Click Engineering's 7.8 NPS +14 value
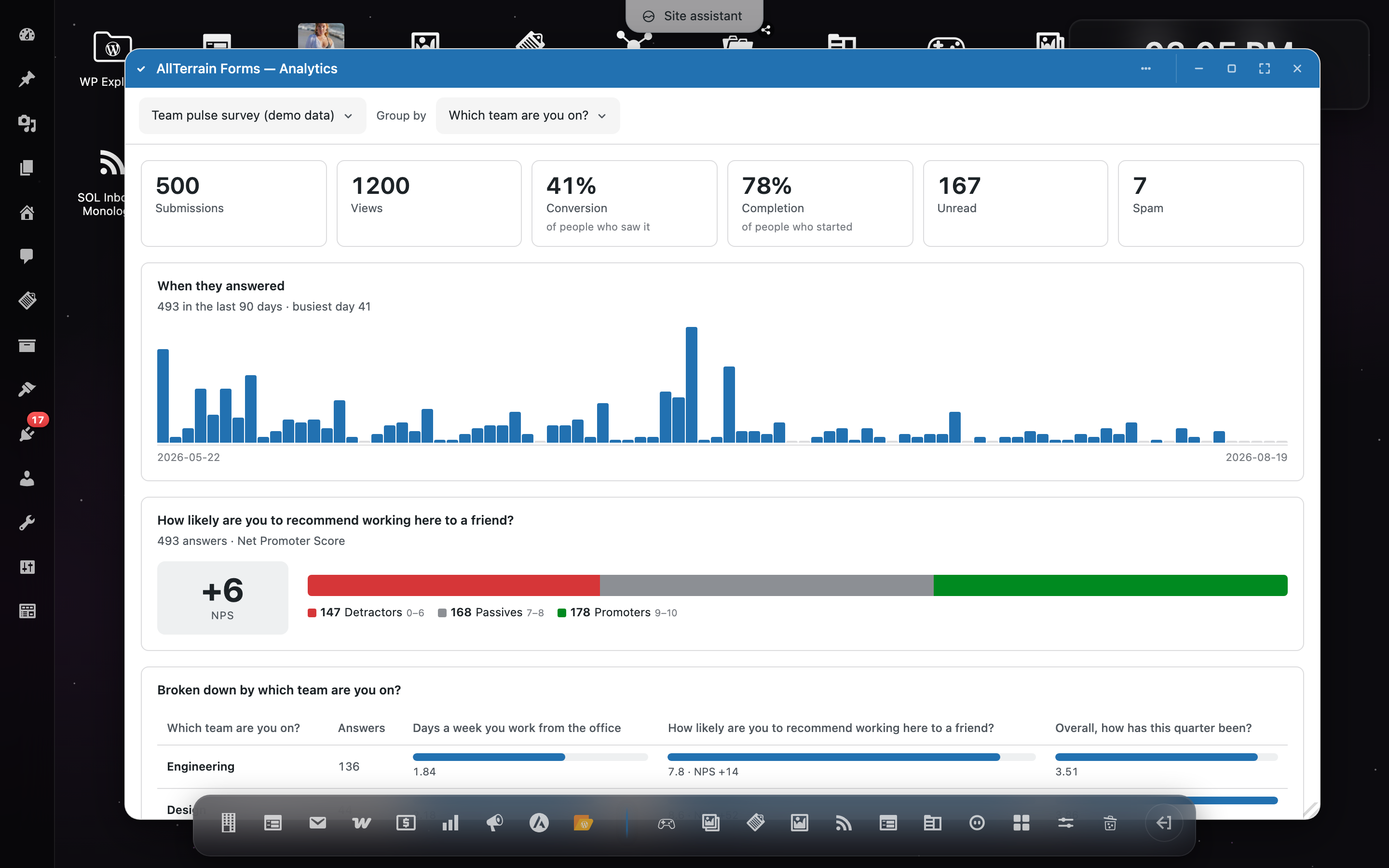This screenshot has width=1389, height=868. tap(703, 772)
